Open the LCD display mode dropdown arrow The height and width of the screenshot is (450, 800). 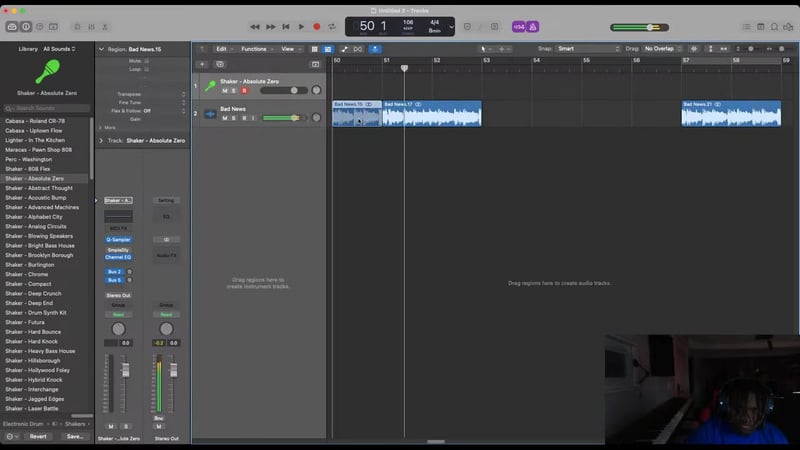pos(451,27)
